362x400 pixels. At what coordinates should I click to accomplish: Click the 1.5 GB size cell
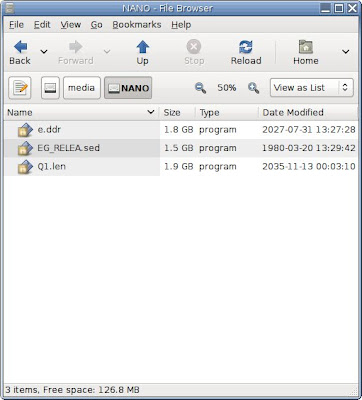click(x=179, y=148)
